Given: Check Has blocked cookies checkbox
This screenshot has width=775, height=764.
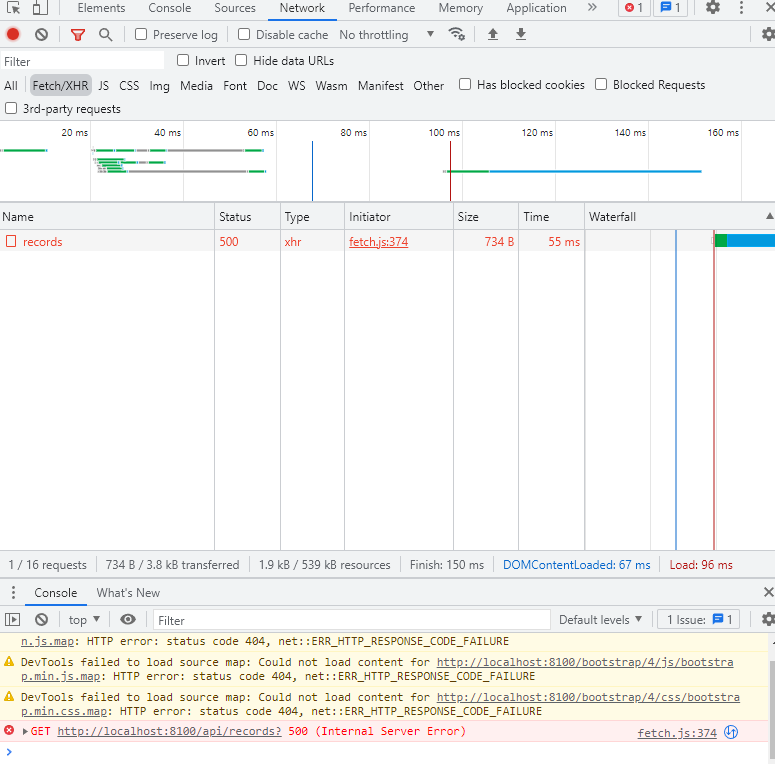Looking at the screenshot, I should pos(465,84).
